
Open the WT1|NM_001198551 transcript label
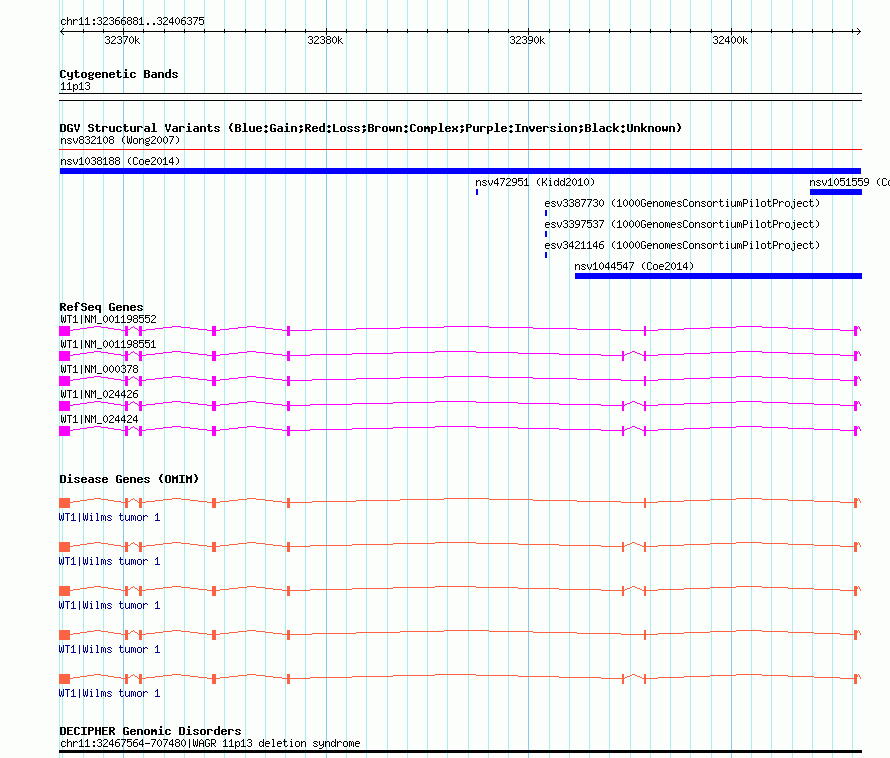coord(108,345)
